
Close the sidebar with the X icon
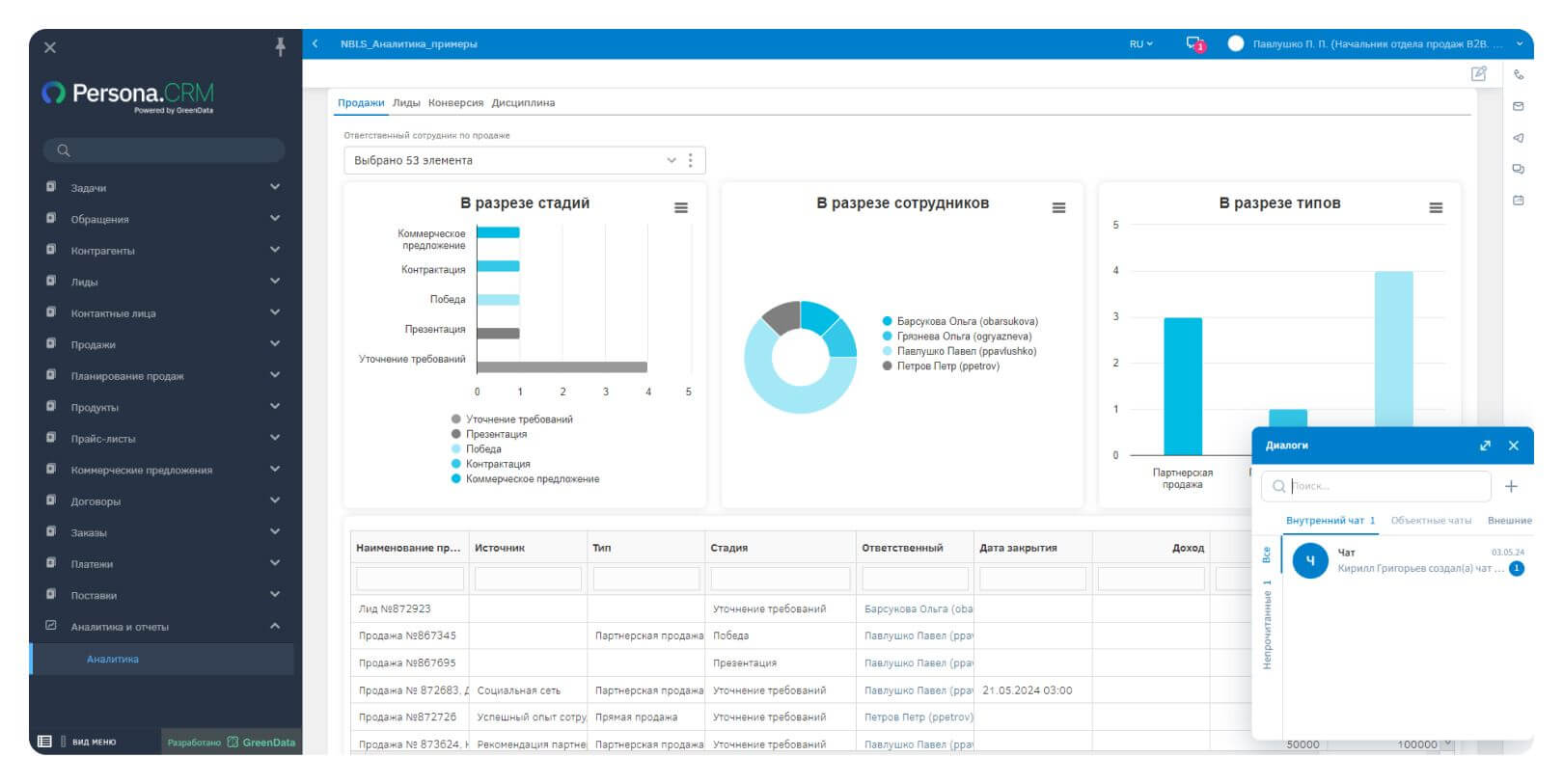(x=50, y=47)
